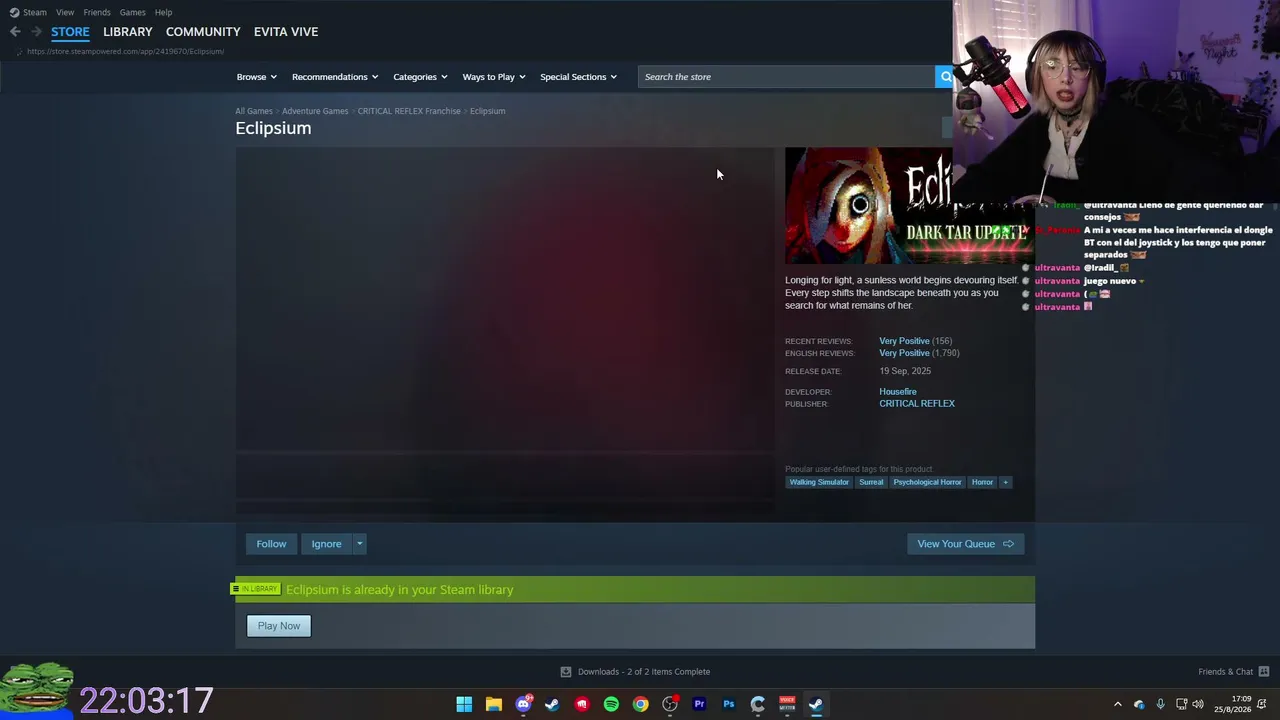Expand the Recommendations dropdown
This screenshot has height=720, width=1280.
point(335,77)
